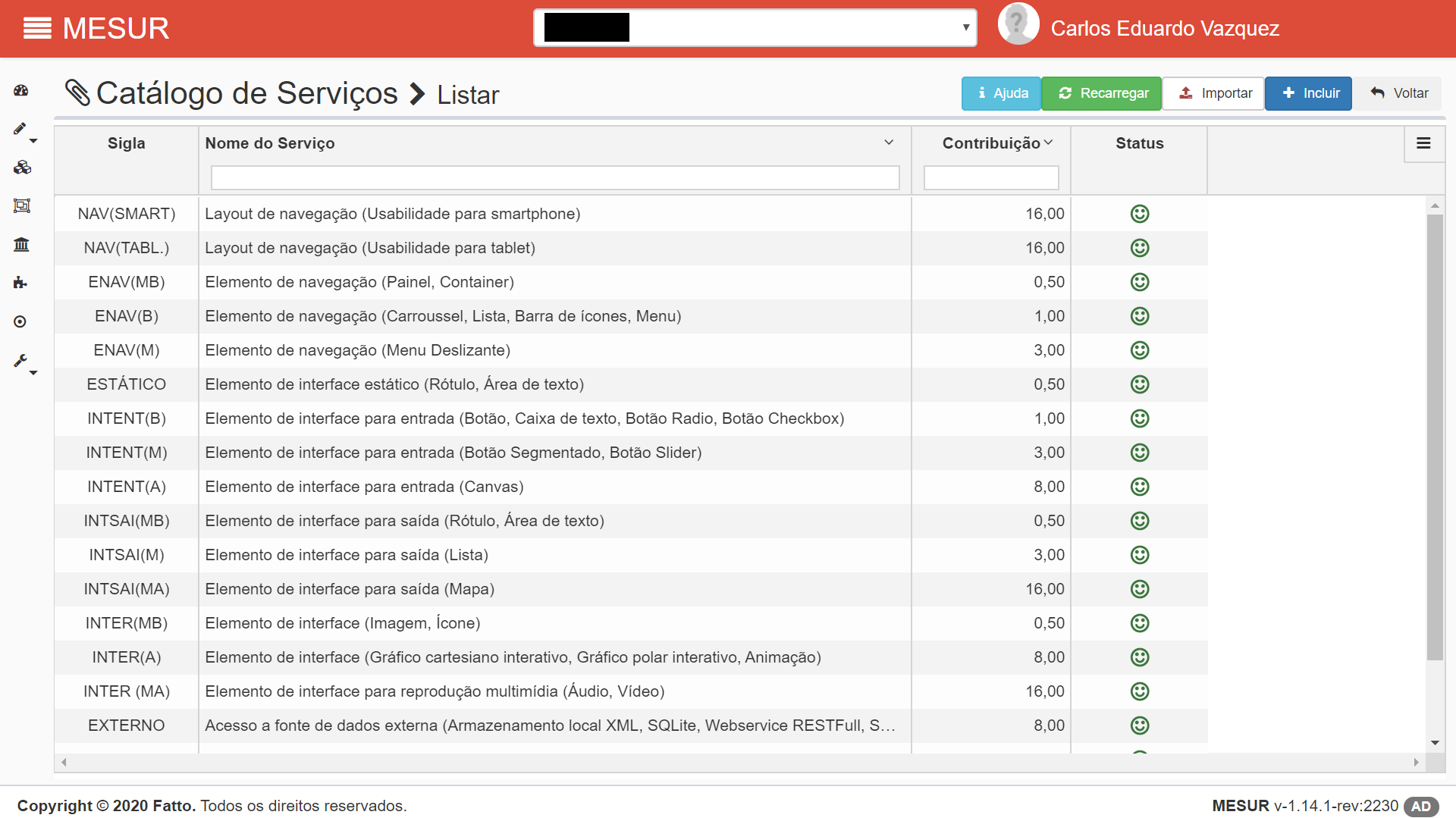1456x818 pixels.
Task: Expand the Nome do Serviço column menu chevron
Action: coord(889,143)
